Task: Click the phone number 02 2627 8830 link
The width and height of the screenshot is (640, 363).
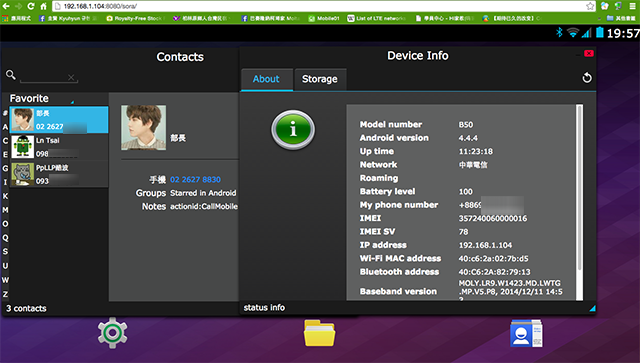Action: coord(195,180)
